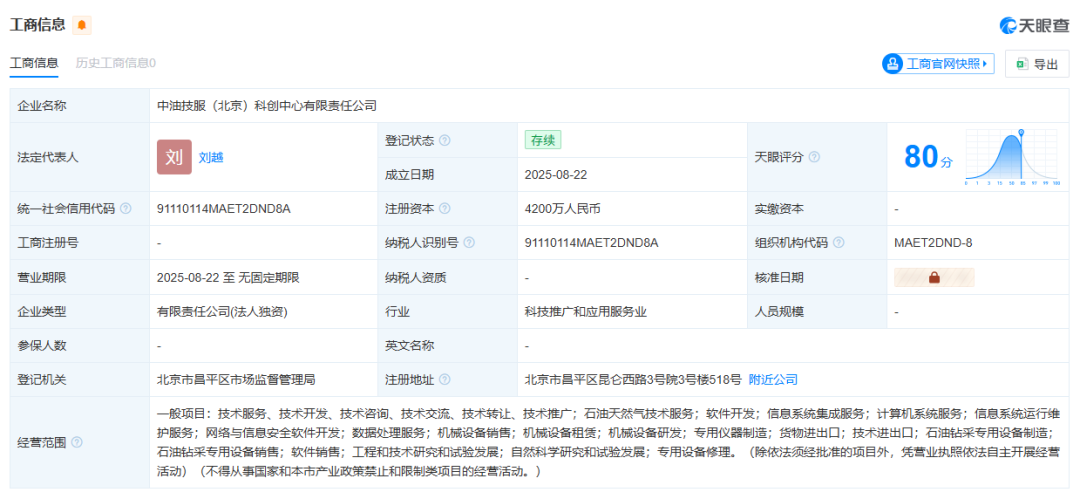Click help icon next to 注册资本
1080x499 pixels.
click(444, 209)
